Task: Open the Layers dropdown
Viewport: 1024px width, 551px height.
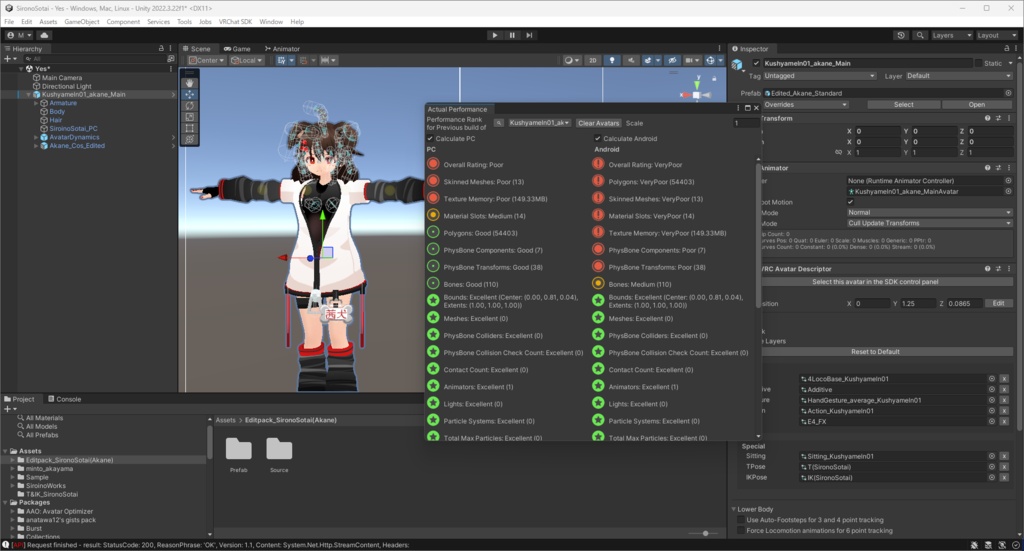Action: (x=952, y=35)
